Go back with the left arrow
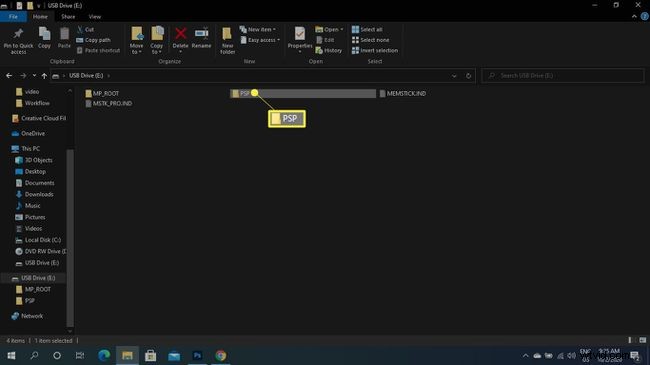650x365 pixels. [9, 75]
